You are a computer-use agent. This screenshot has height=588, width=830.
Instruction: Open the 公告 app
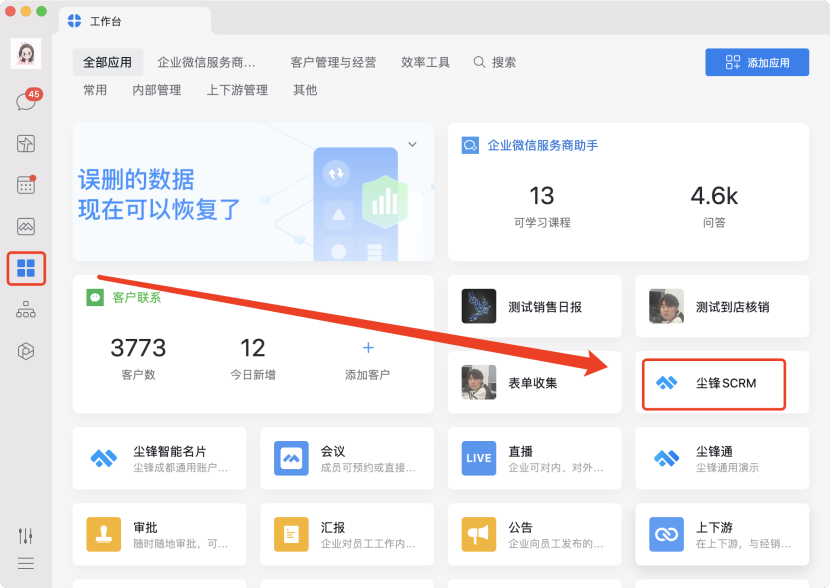[x=535, y=535]
